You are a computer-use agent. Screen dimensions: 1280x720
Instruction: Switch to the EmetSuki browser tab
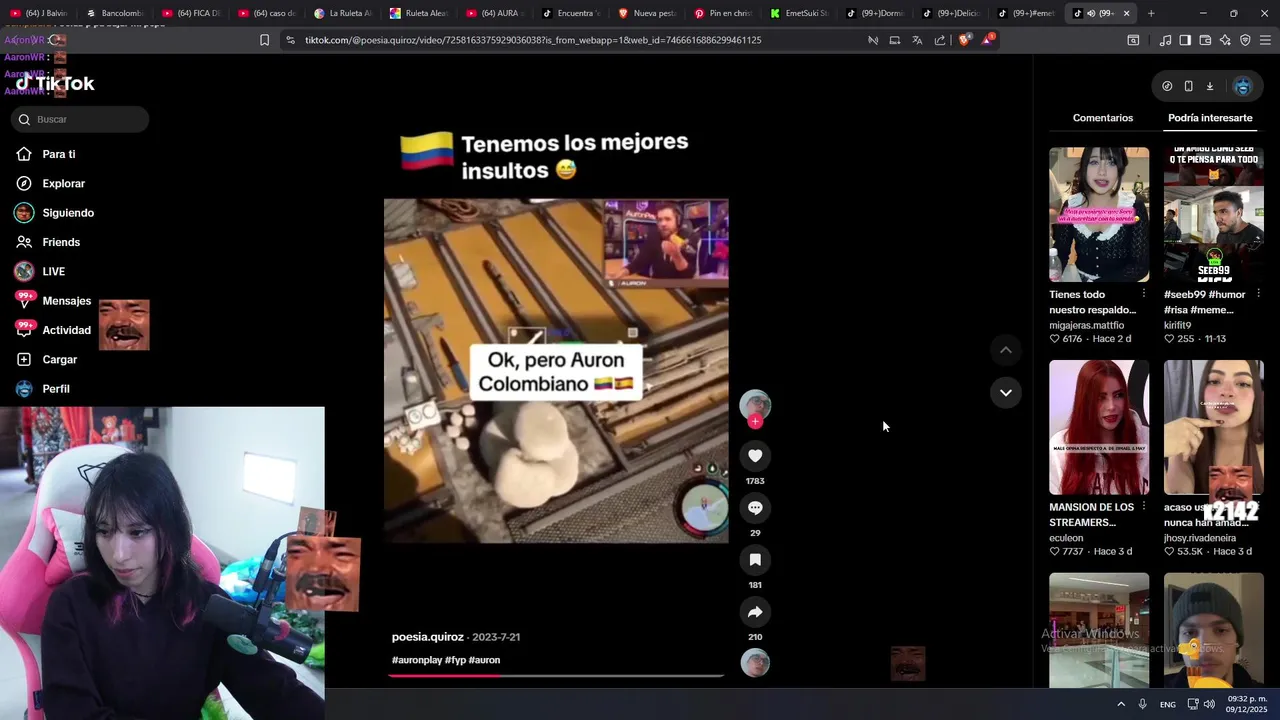pyautogui.click(x=798, y=13)
